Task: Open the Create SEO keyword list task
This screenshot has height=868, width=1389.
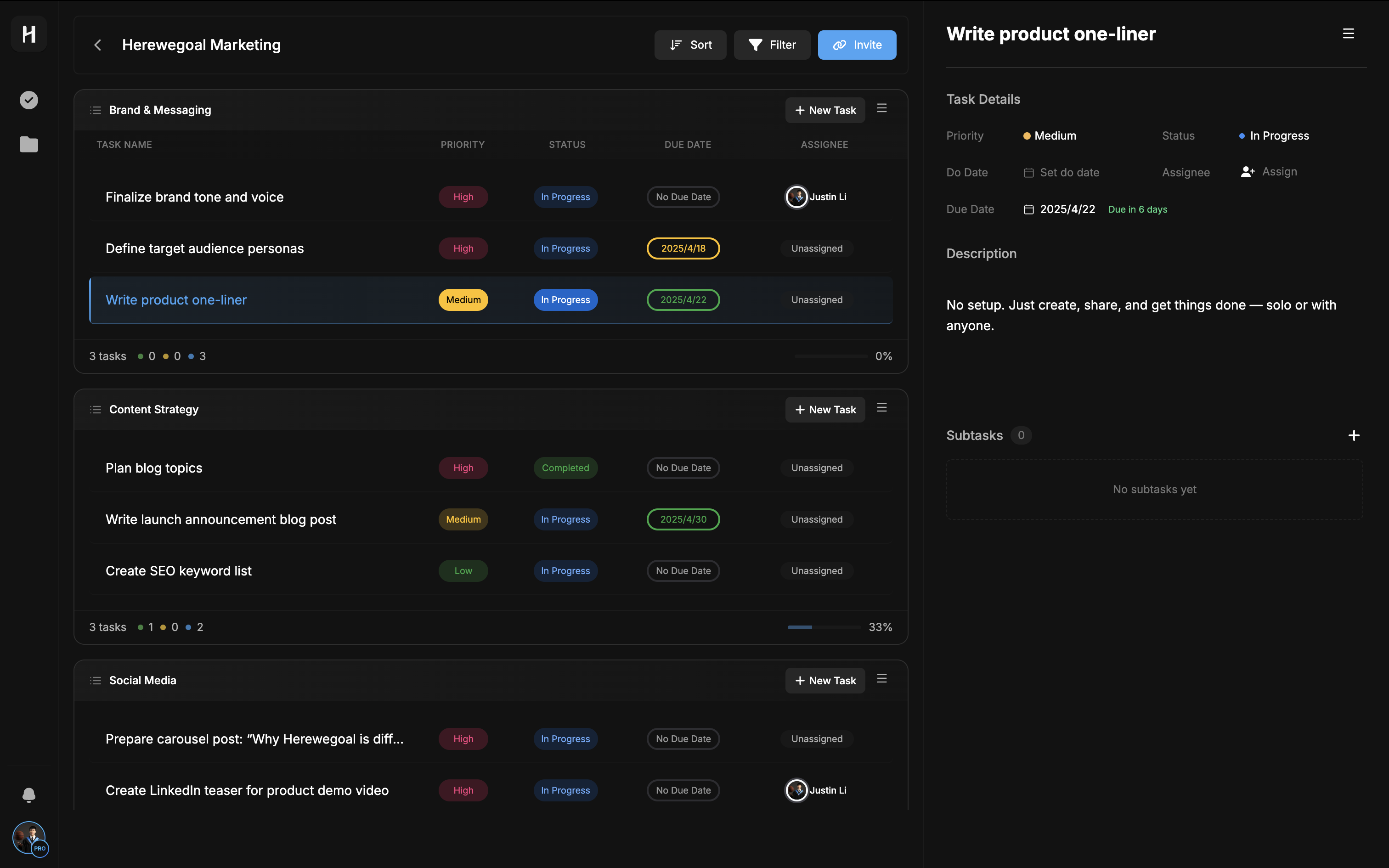Action: [179, 571]
